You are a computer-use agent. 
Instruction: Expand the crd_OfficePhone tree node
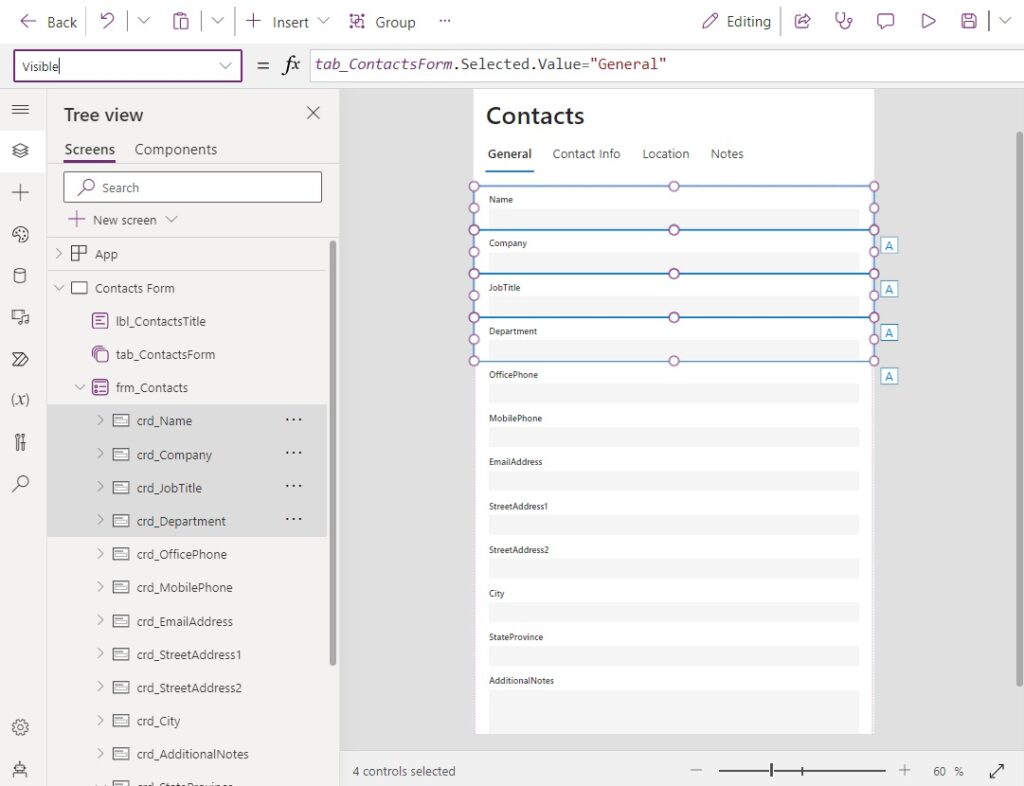(x=100, y=554)
